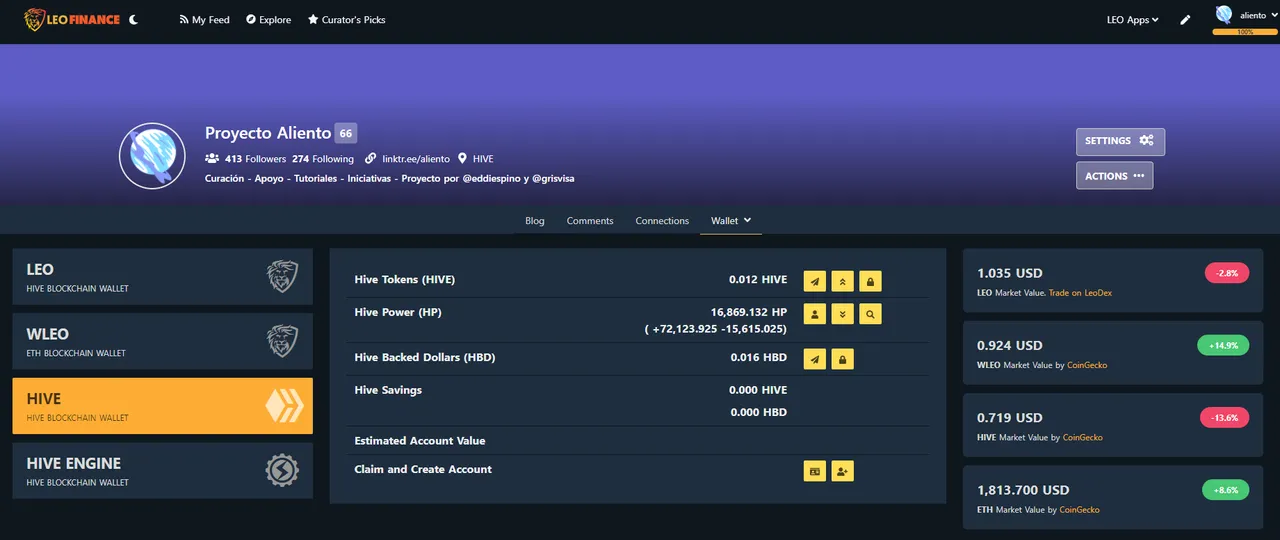Click the +14.9% WLEO change badge
Screen dimensions: 1280x540
click(x=1223, y=345)
